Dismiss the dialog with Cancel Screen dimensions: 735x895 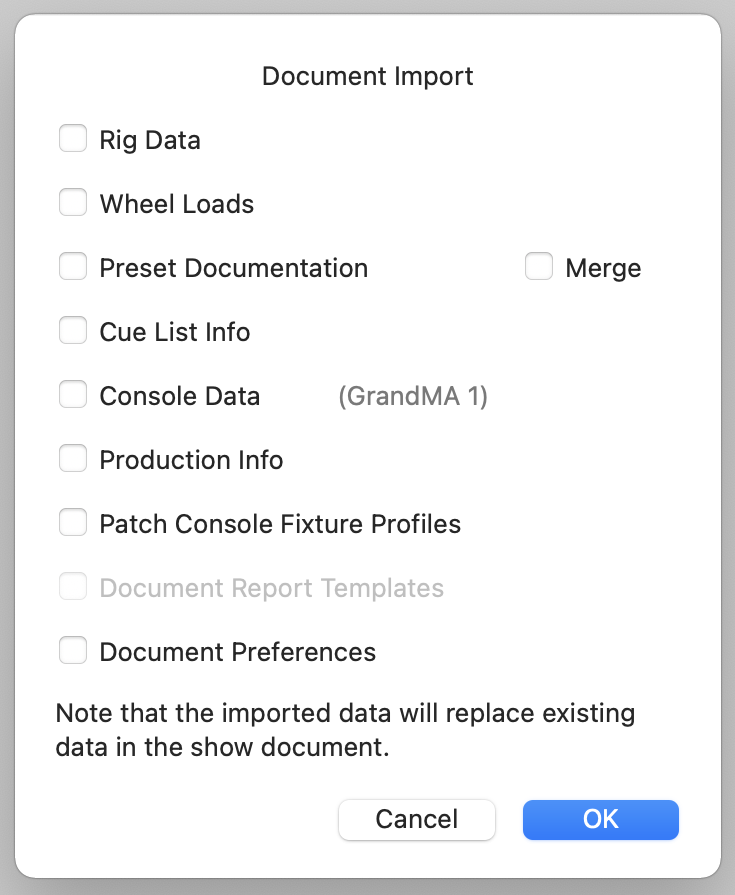pyautogui.click(x=417, y=819)
